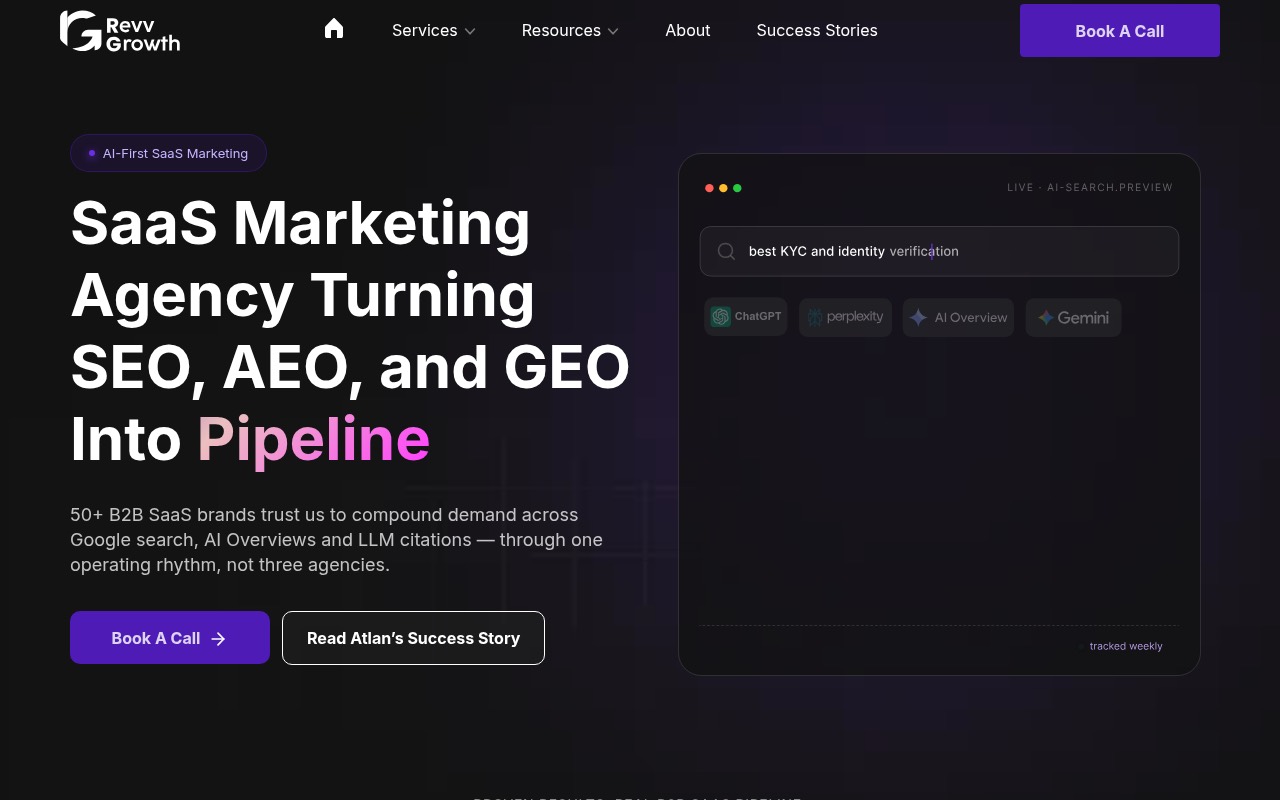1280x800 pixels.
Task: Open the Success Stories page
Action: (x=817, y=30)
